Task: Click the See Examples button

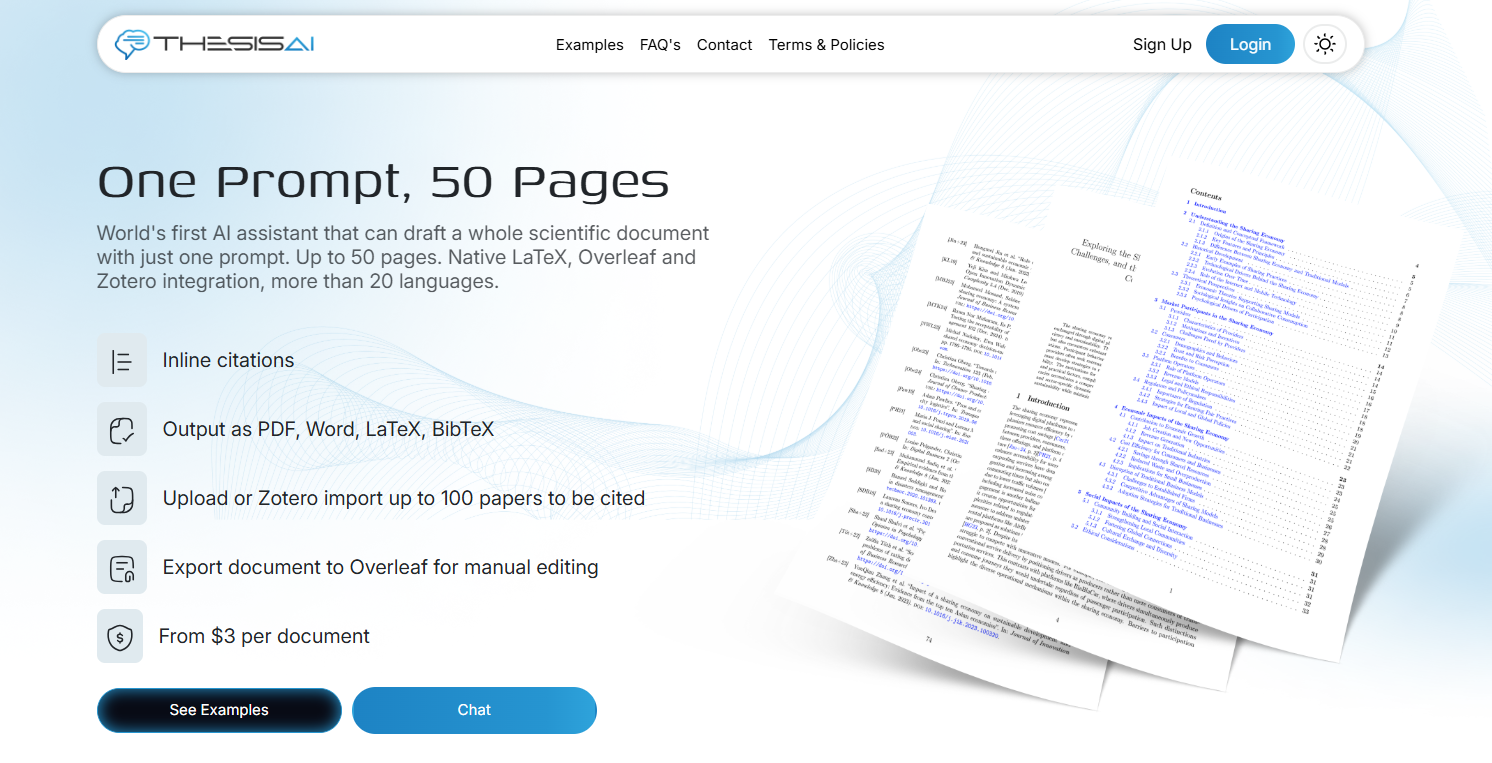Action: tap(219, 710)
